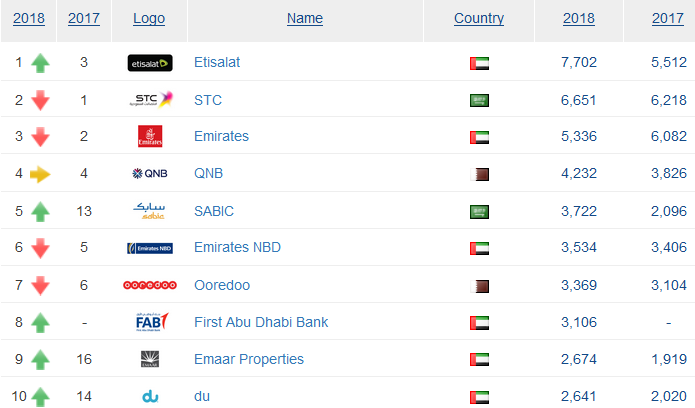
Task: Open the Etisalat brand link
Action: point(217,62)
